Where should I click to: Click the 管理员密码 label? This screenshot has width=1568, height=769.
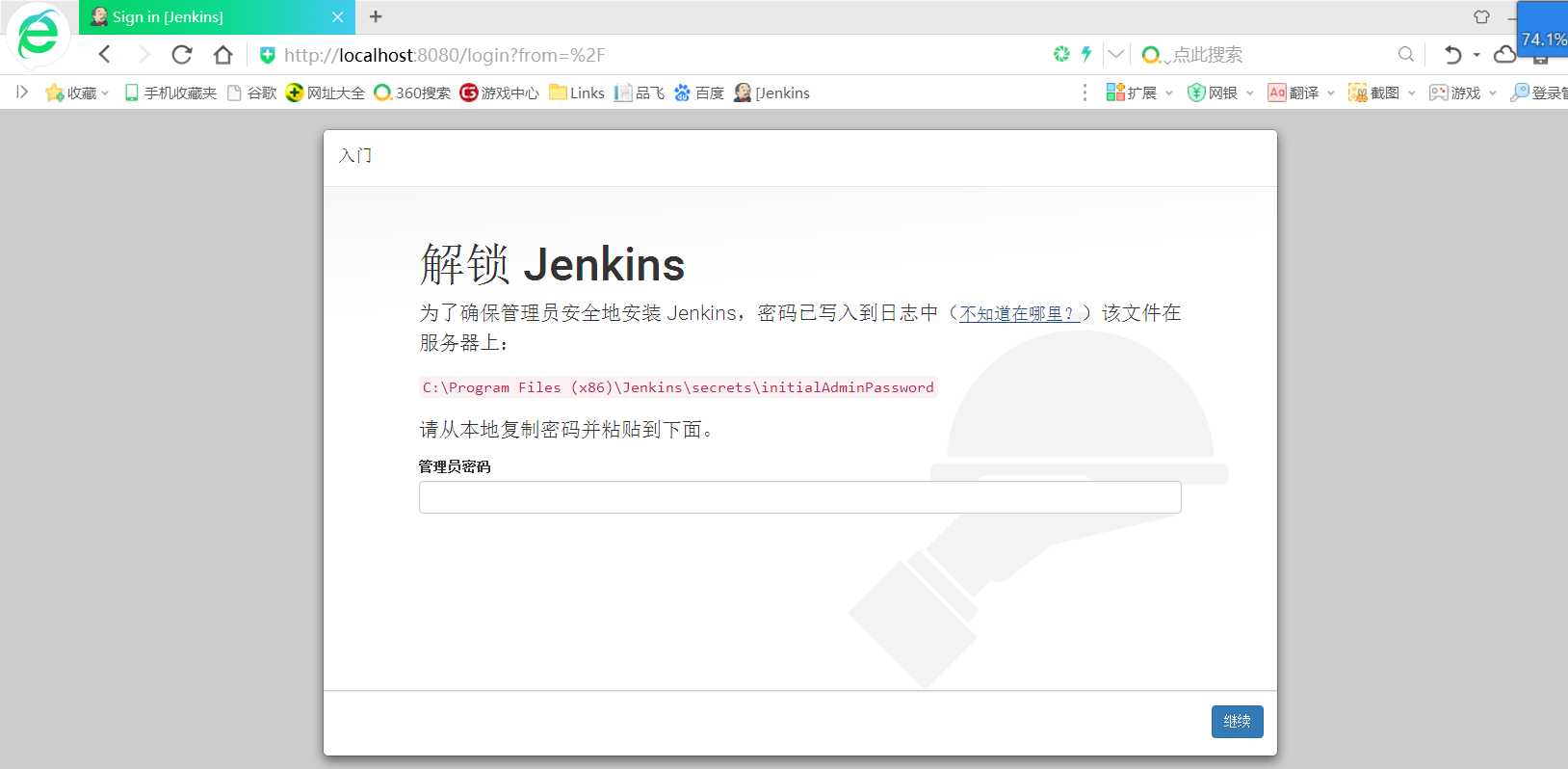pyautogui.click(x=455, y=466)
